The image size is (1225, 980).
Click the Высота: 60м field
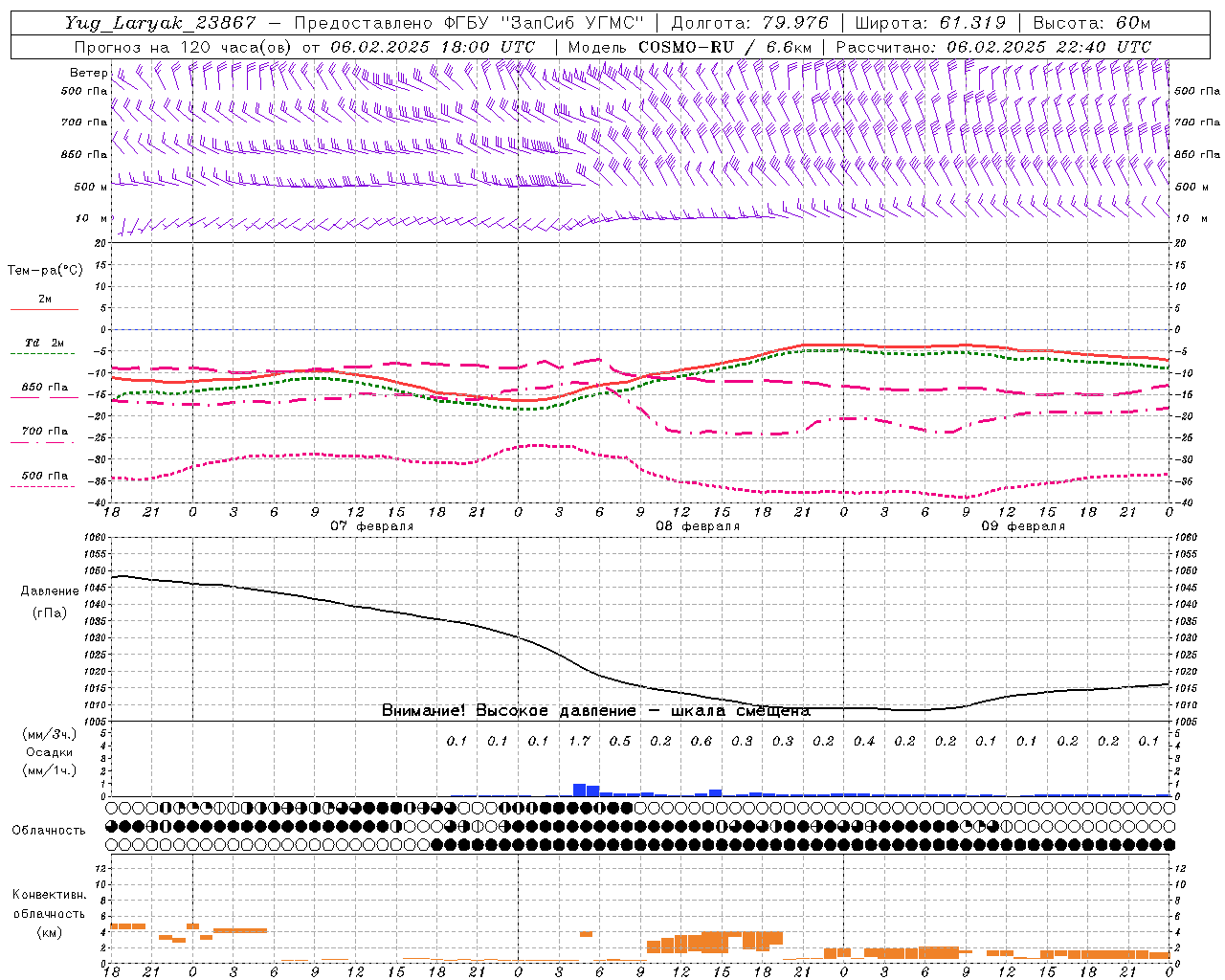coord(1091,23)
